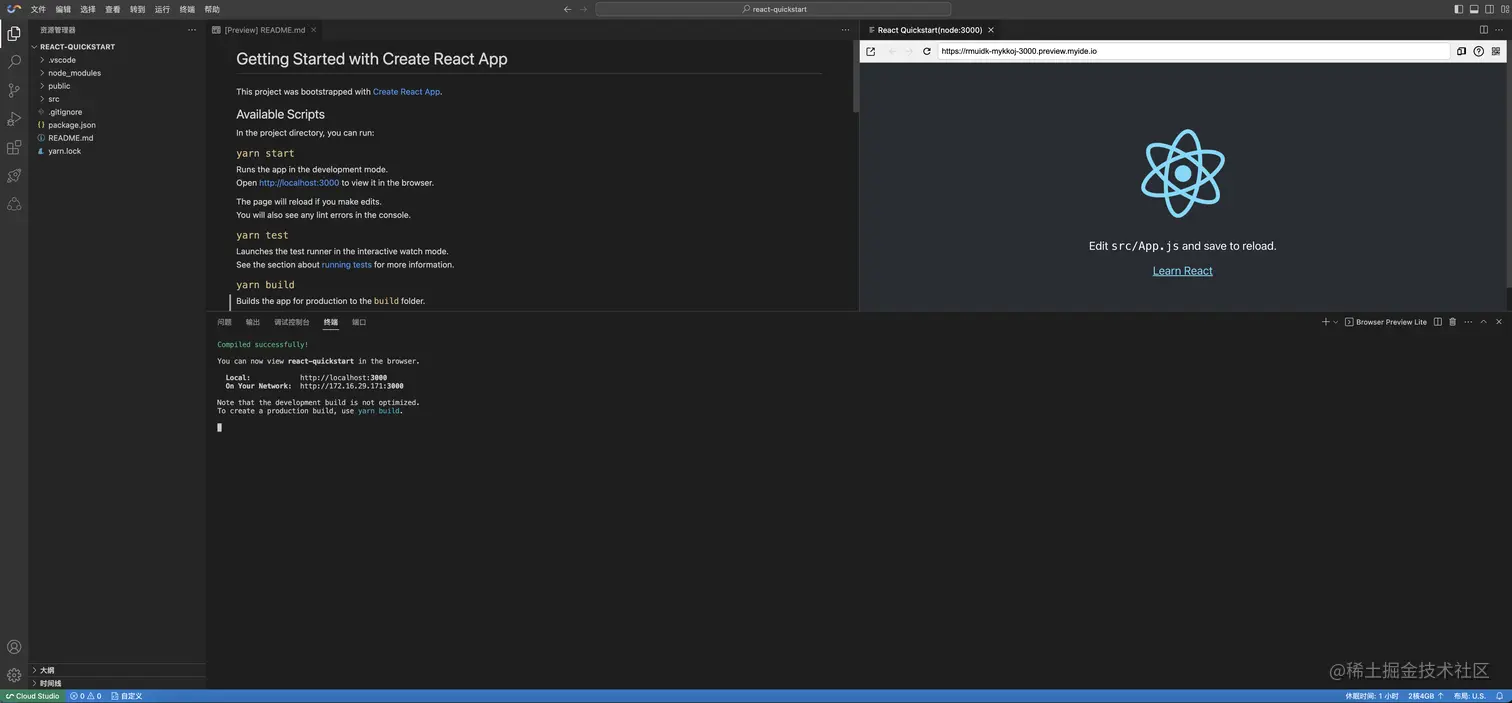Click the react-quickstart command center search box

coord(773,9)
